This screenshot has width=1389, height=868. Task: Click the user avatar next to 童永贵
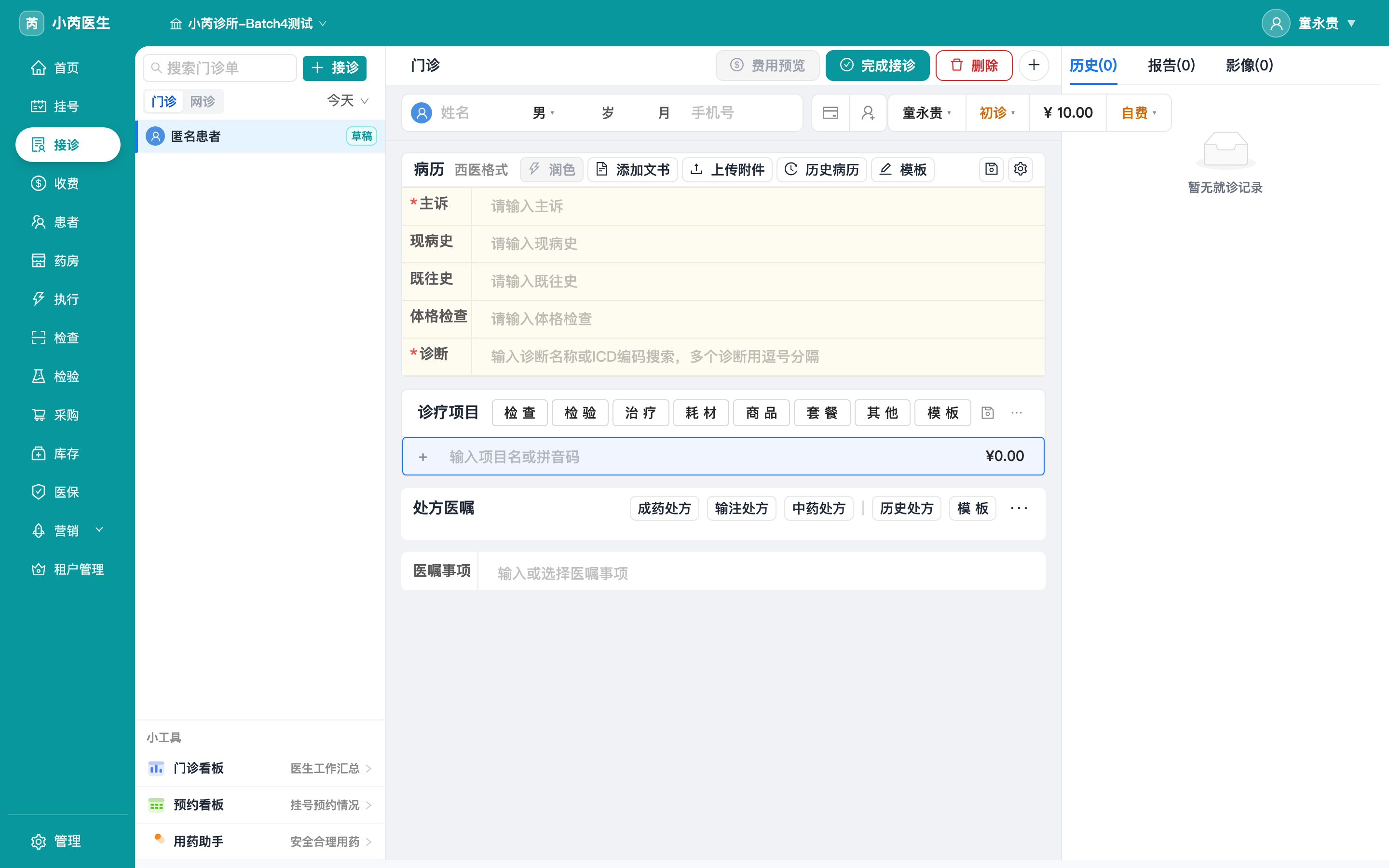[1276, 23]
